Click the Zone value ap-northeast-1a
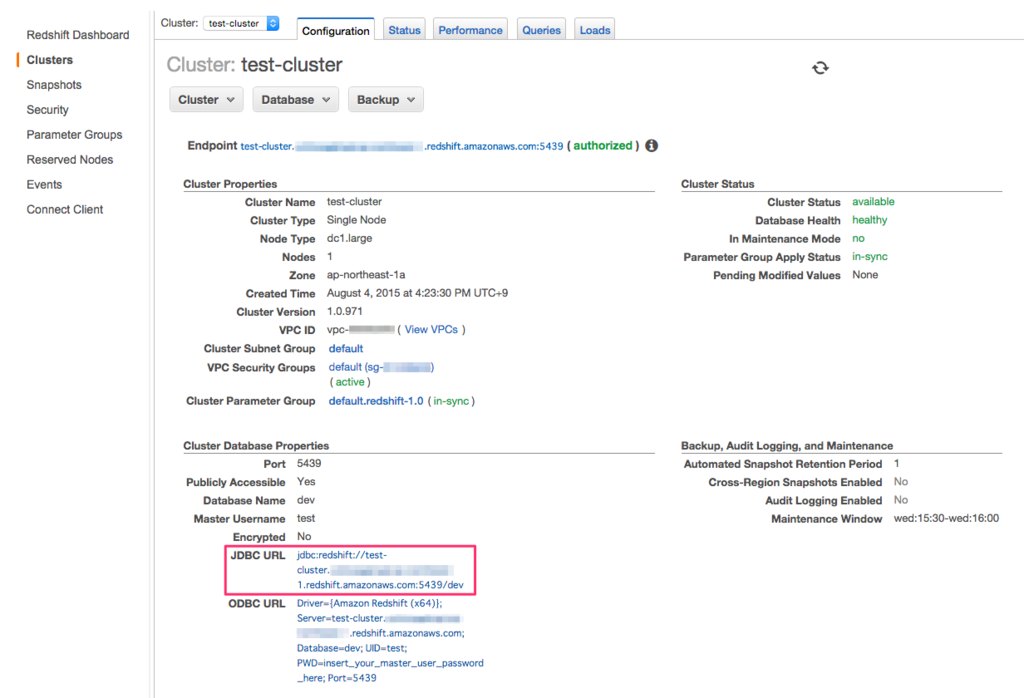The width and height of the screenshot is (1024, 698). pyautogui.click(x=366, y=275)
